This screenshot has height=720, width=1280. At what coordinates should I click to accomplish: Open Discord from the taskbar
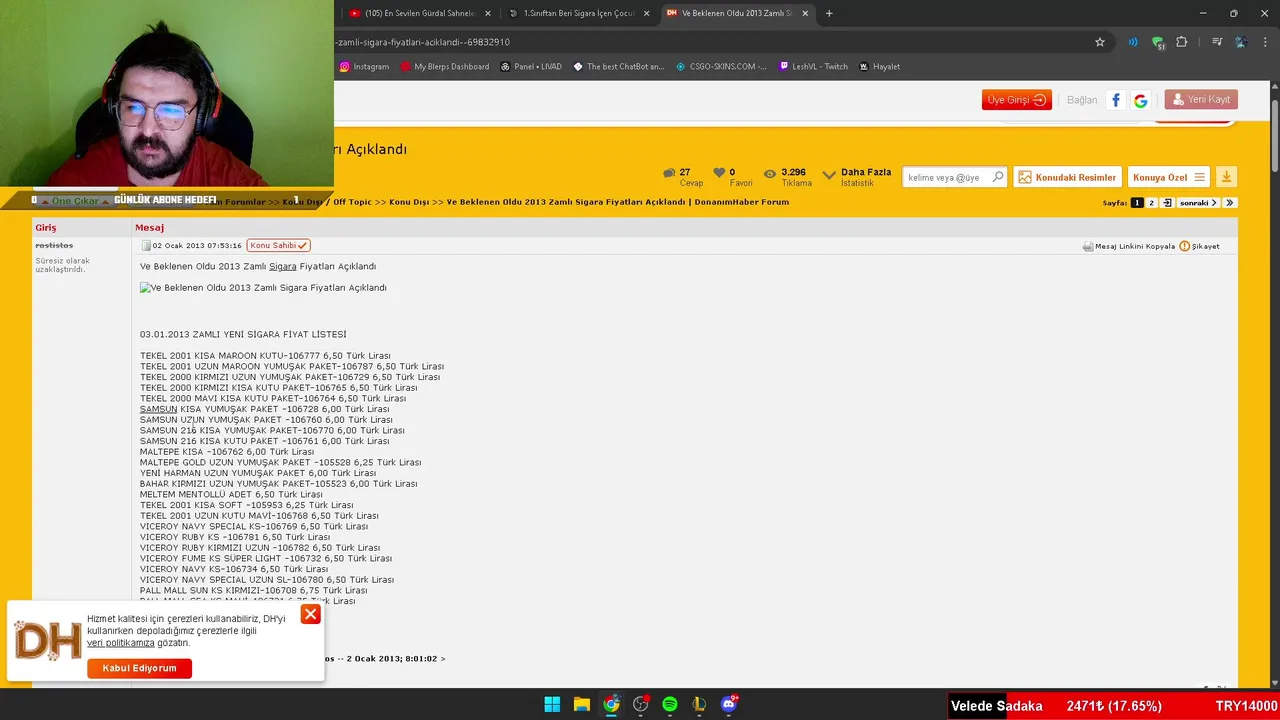click(x=729, y=704)
